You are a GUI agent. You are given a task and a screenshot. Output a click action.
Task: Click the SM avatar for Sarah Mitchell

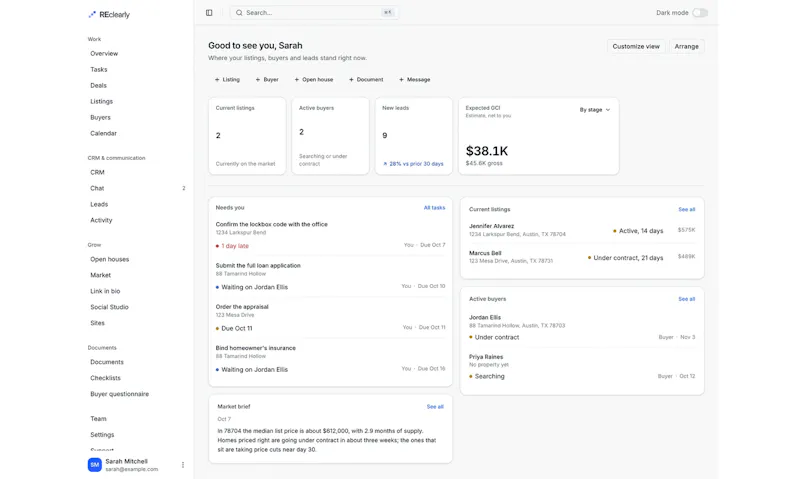[94, 465]
